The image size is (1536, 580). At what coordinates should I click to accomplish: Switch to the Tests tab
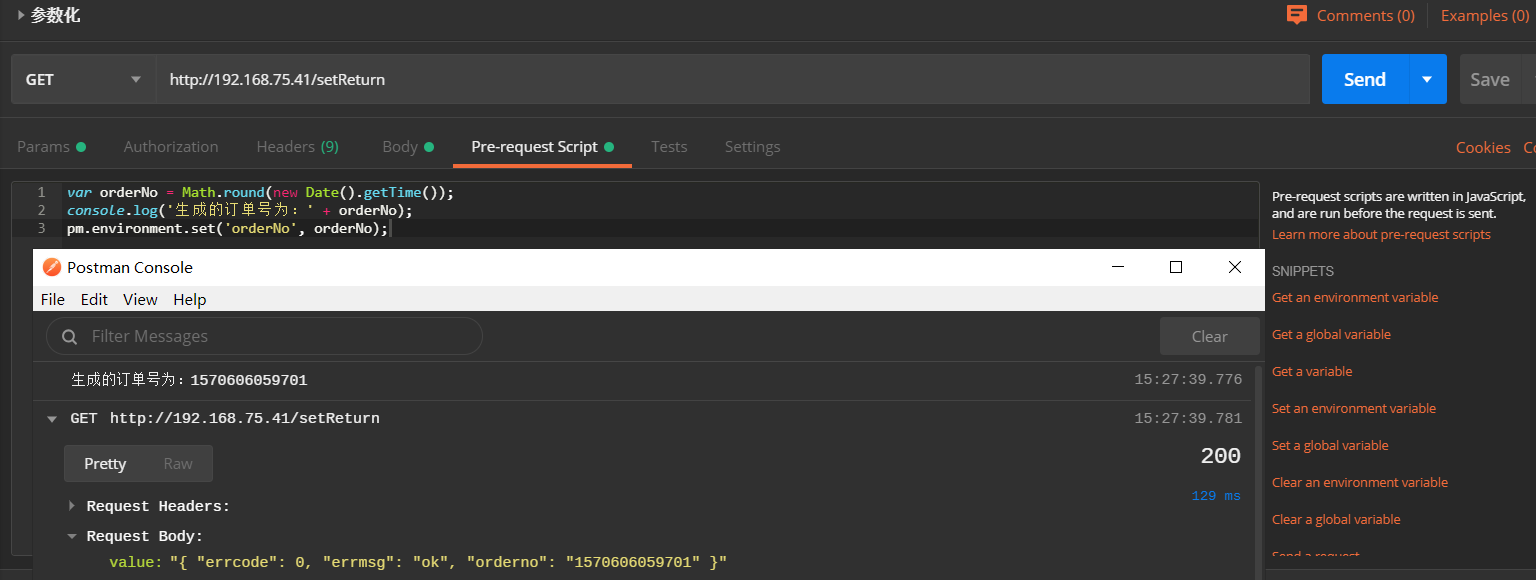[x=669, y=146]
